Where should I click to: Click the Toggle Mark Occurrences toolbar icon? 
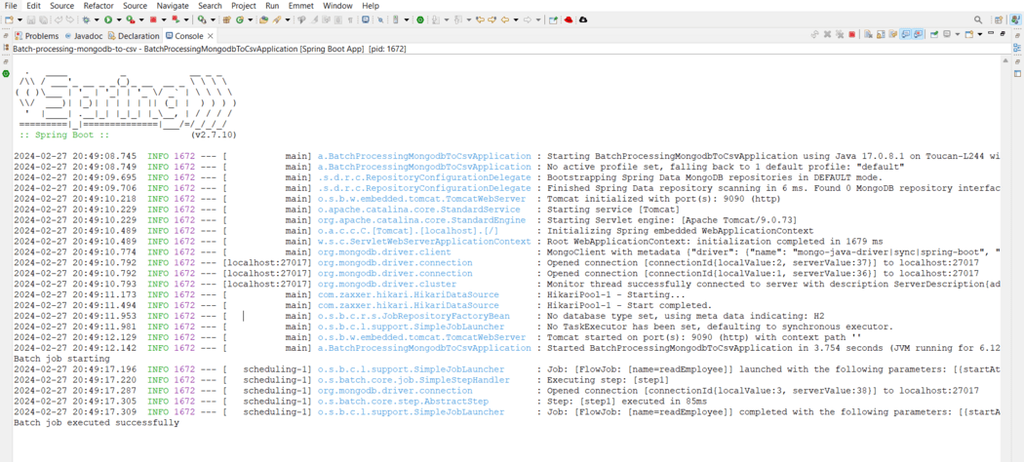tap(314, 20)
